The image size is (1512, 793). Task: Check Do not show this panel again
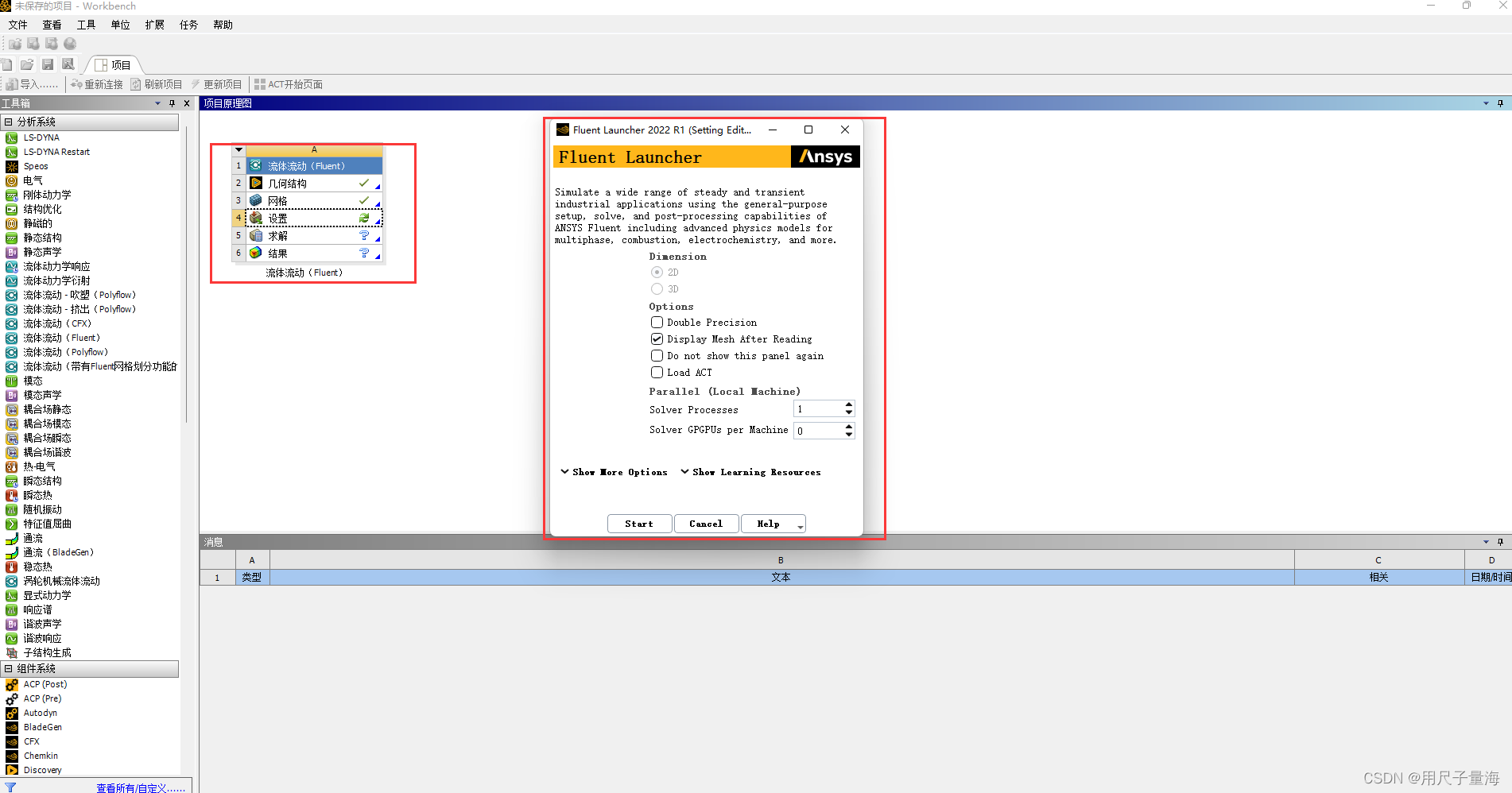(x=657, y=355)
